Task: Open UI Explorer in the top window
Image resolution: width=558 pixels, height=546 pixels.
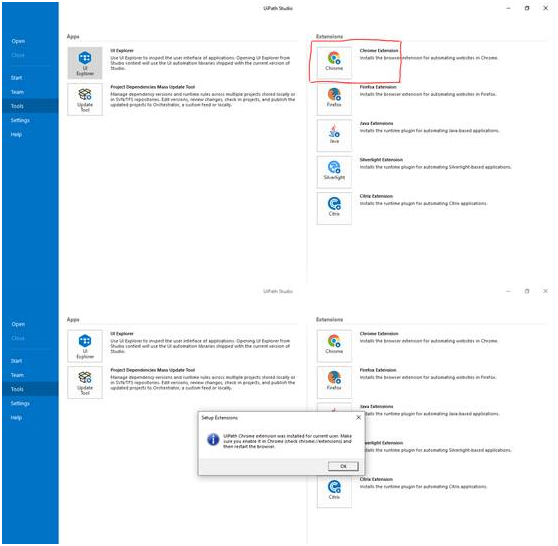Action: [85, 63]
